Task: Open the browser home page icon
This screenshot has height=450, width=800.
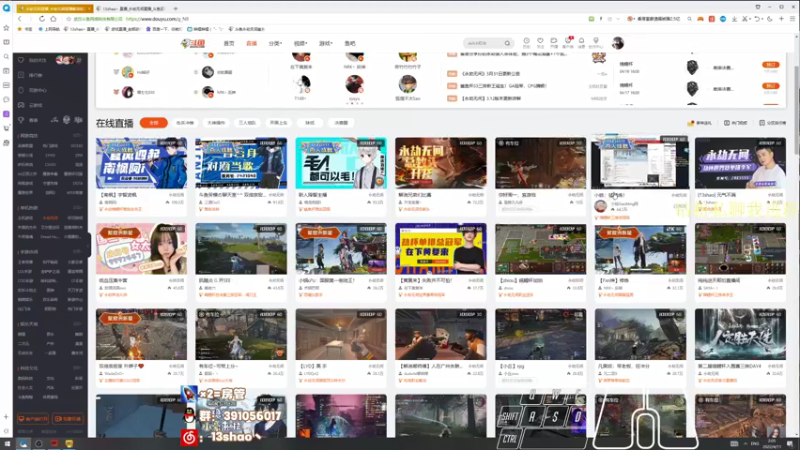Action: point(53,19)
